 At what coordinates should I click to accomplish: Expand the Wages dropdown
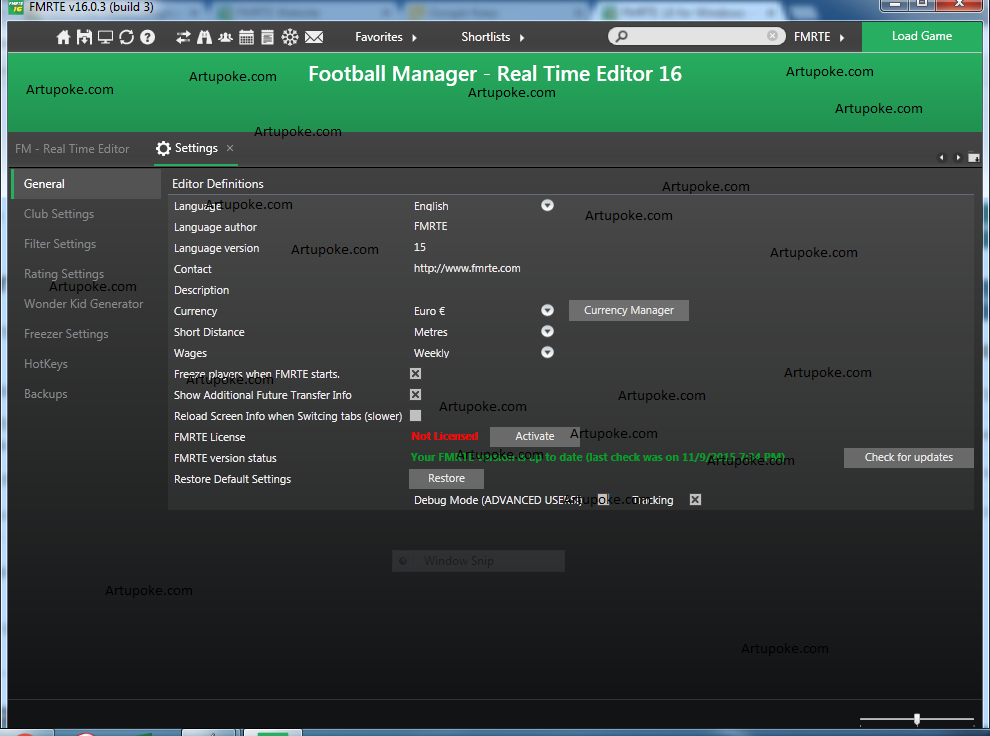point(547,352)
